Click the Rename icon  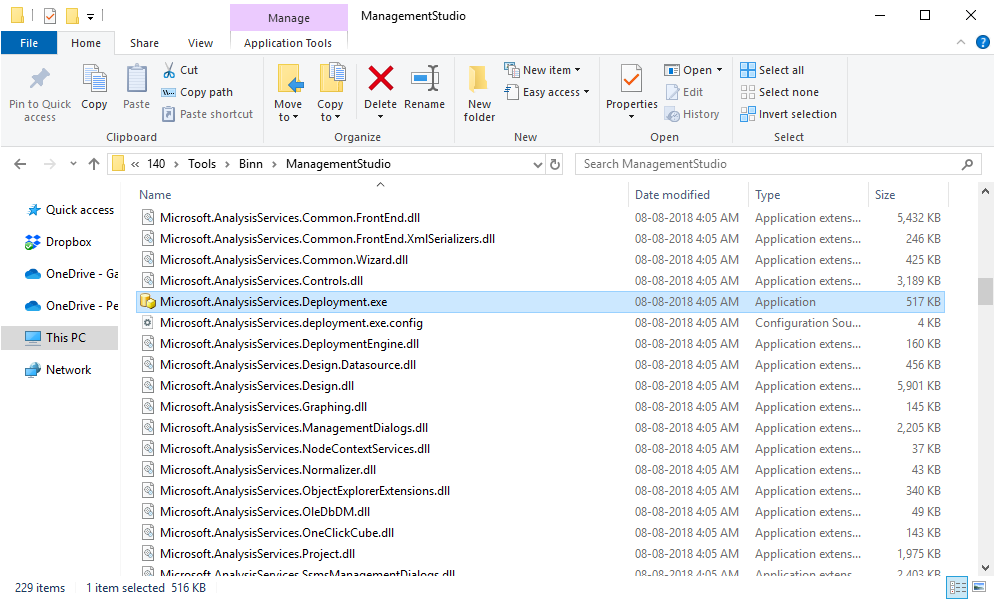tap(425, 79)
